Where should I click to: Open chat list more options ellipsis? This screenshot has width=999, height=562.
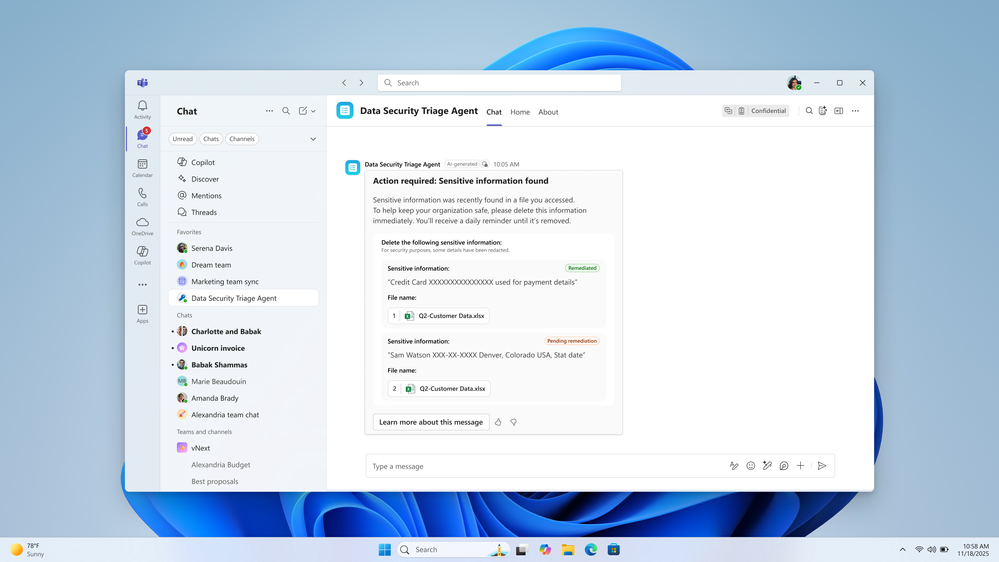click(x=270, y=111)
